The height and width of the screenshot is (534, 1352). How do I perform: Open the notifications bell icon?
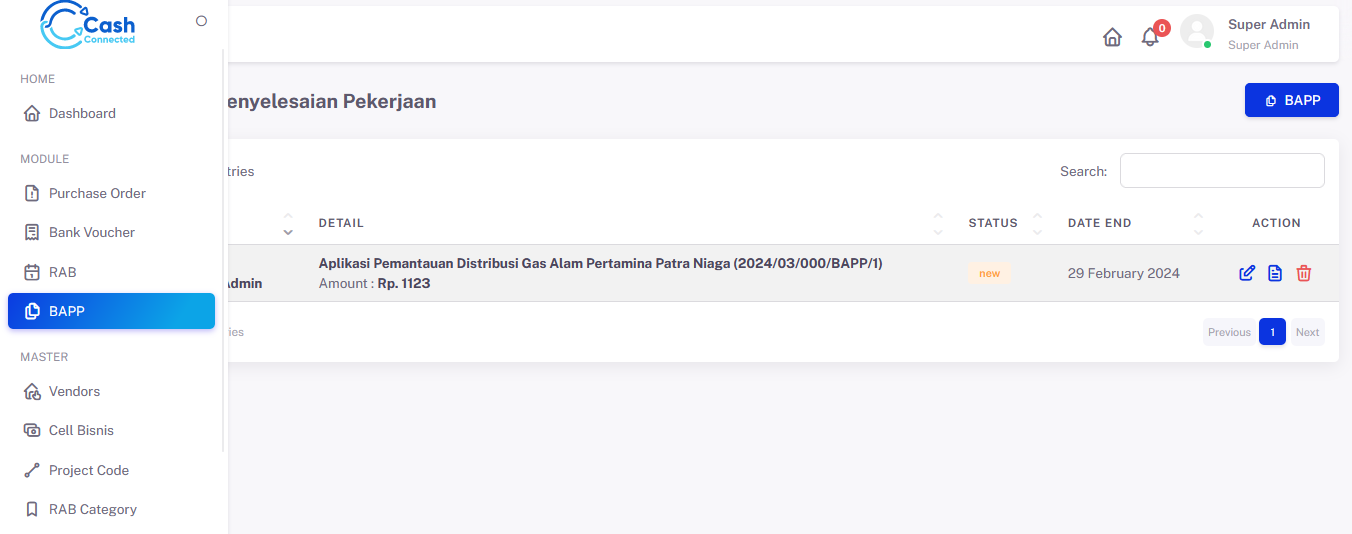1150,37
